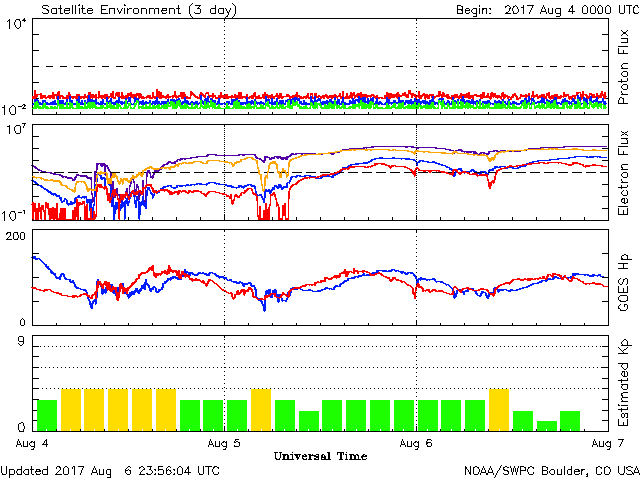
Task: Click the 200 tick label on GOES Hp
Action: point(15,236)
